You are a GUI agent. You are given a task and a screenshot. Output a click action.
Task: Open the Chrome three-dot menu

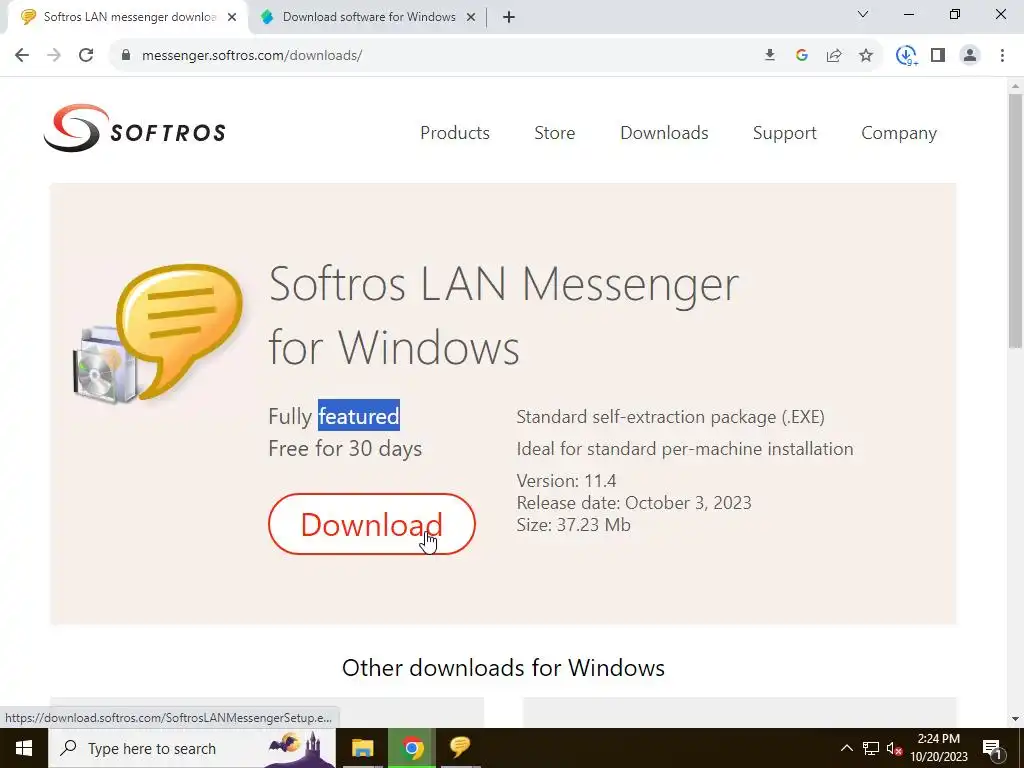1002,56
